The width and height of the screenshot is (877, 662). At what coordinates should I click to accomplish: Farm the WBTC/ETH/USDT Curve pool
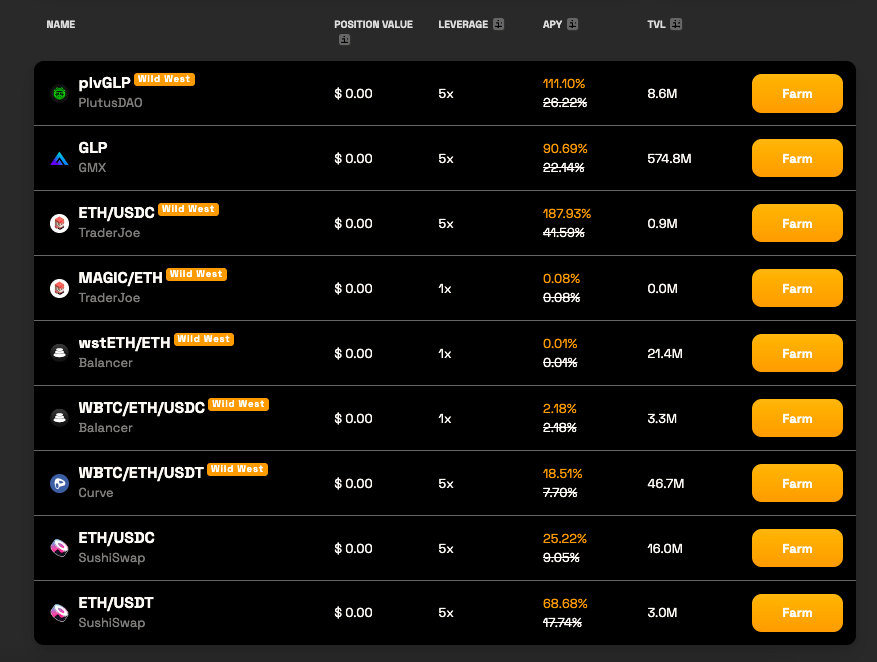(x=797, y=483)
